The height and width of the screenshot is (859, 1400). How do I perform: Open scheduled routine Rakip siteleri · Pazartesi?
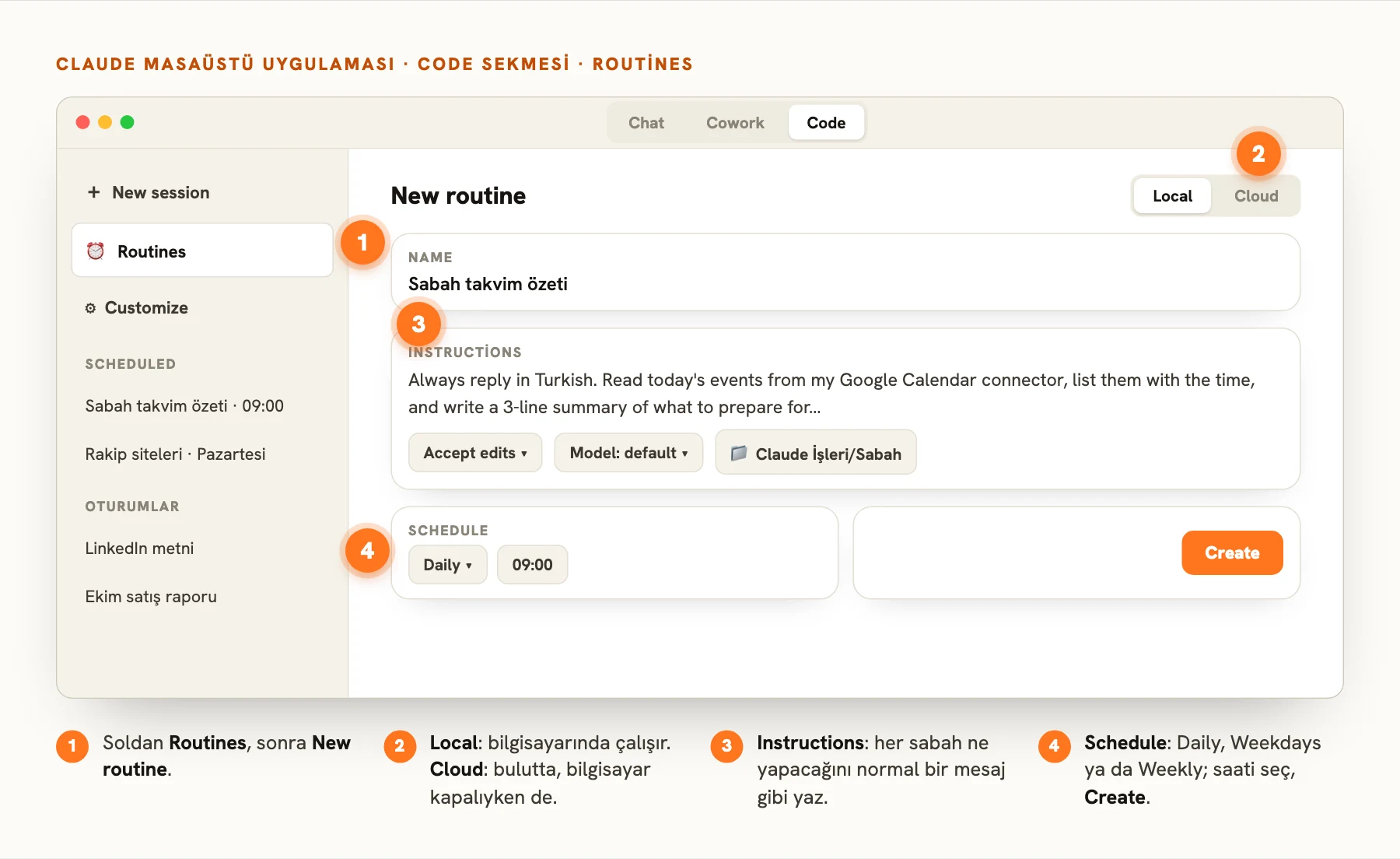tap(175, 454)
